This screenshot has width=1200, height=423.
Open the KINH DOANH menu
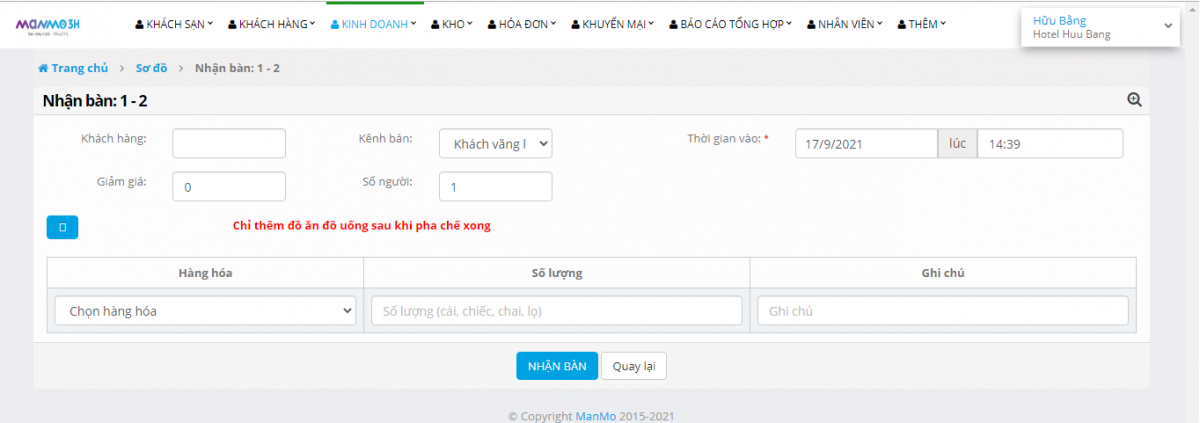374,24
